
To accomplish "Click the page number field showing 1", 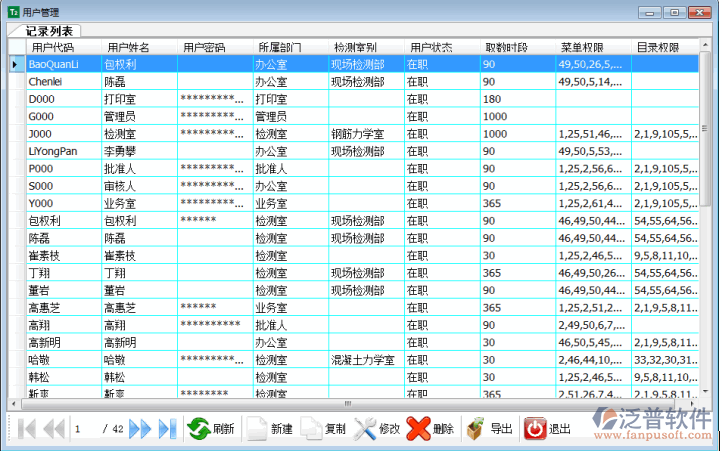I will pyautogui.click(x=86, y=429).
